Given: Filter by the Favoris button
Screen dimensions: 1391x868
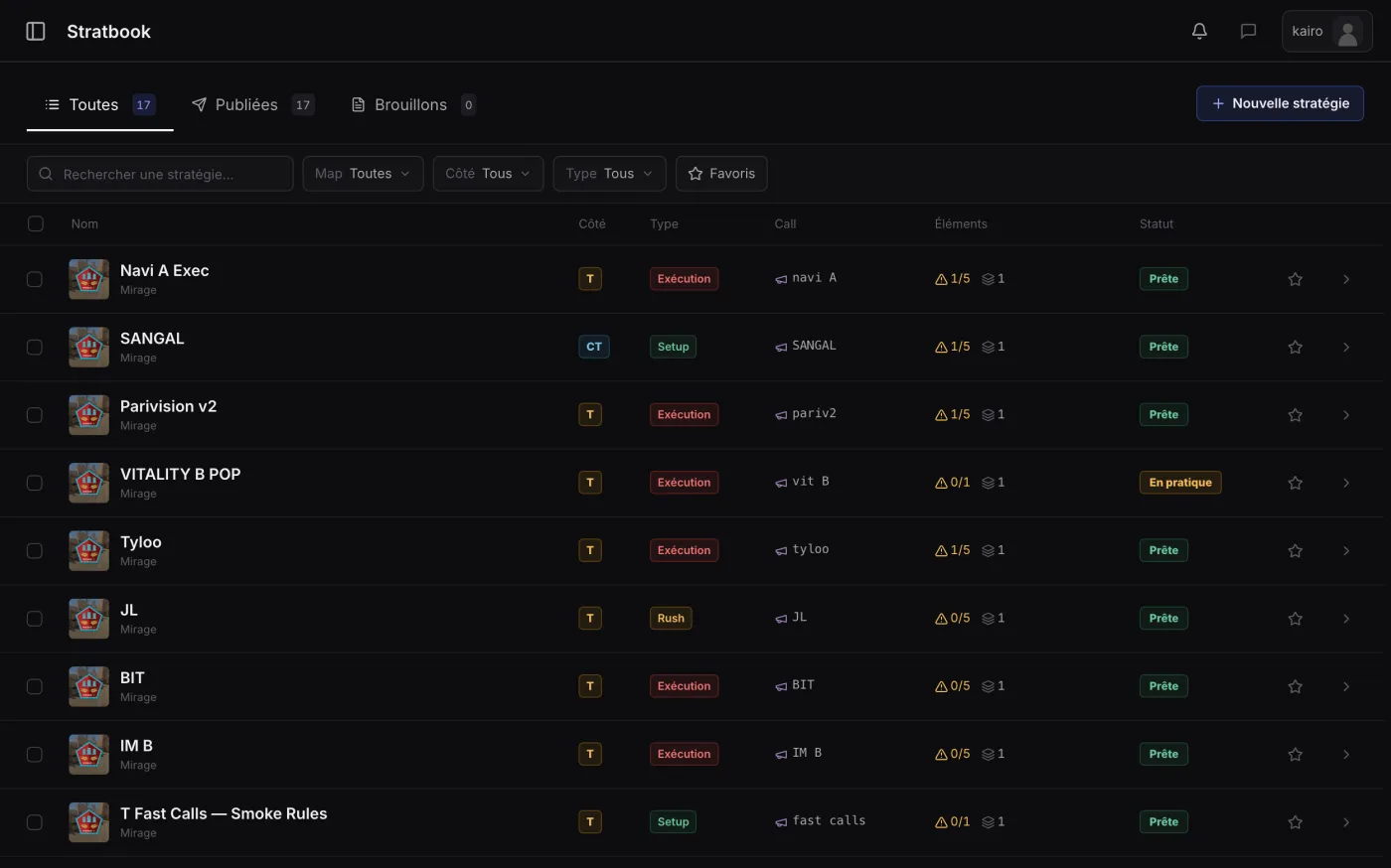Looking at the screenshot, I should click(721, 174).
